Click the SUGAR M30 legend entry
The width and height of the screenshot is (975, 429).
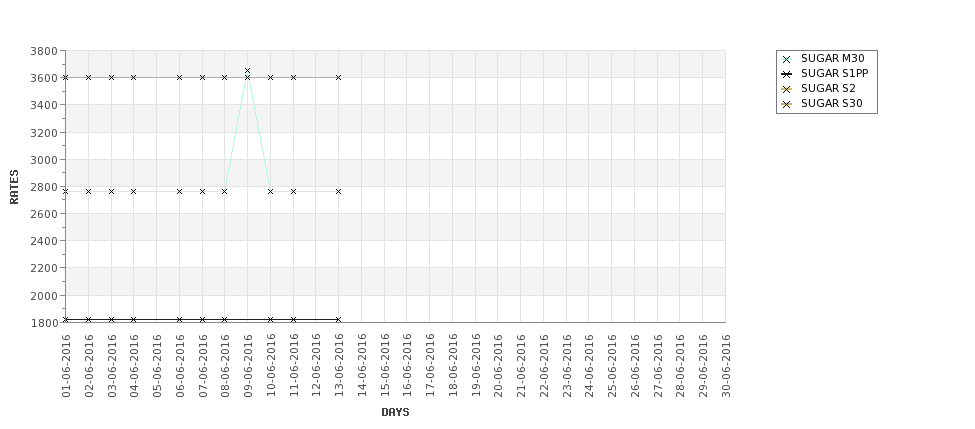[823, 58]
